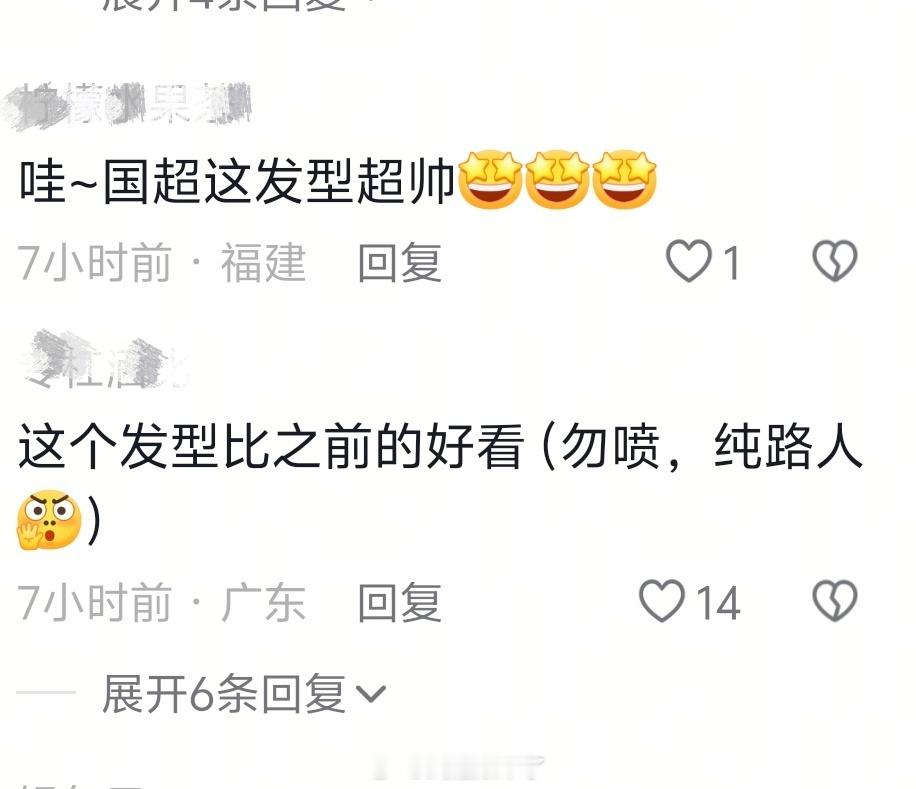
Task: Reply to the Fujian commenter
Action: click(x=400, y=262)
